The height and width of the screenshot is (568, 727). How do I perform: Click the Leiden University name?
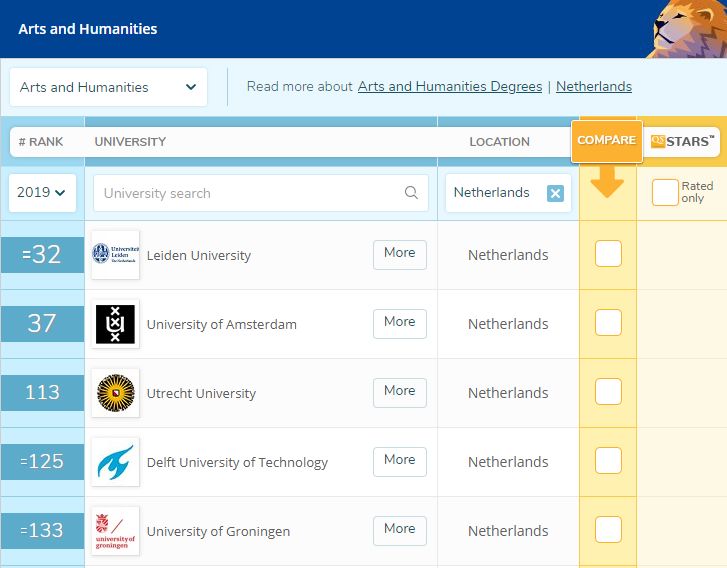pos(198,255)
